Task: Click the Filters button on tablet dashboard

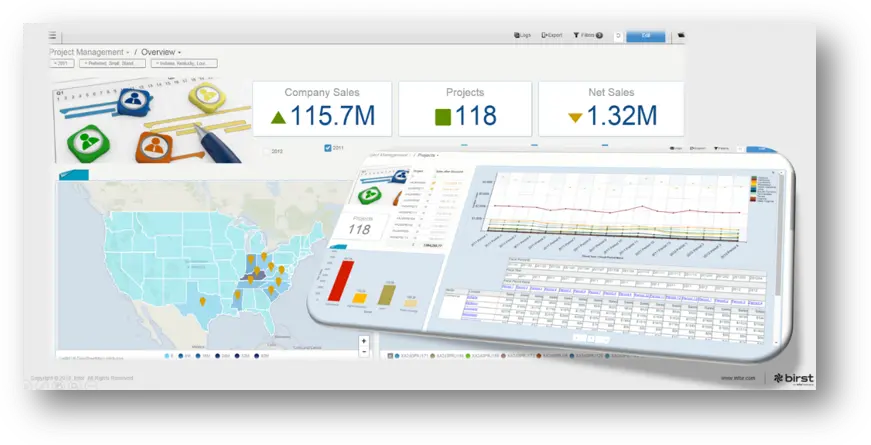Action: [x=722, y=149]
